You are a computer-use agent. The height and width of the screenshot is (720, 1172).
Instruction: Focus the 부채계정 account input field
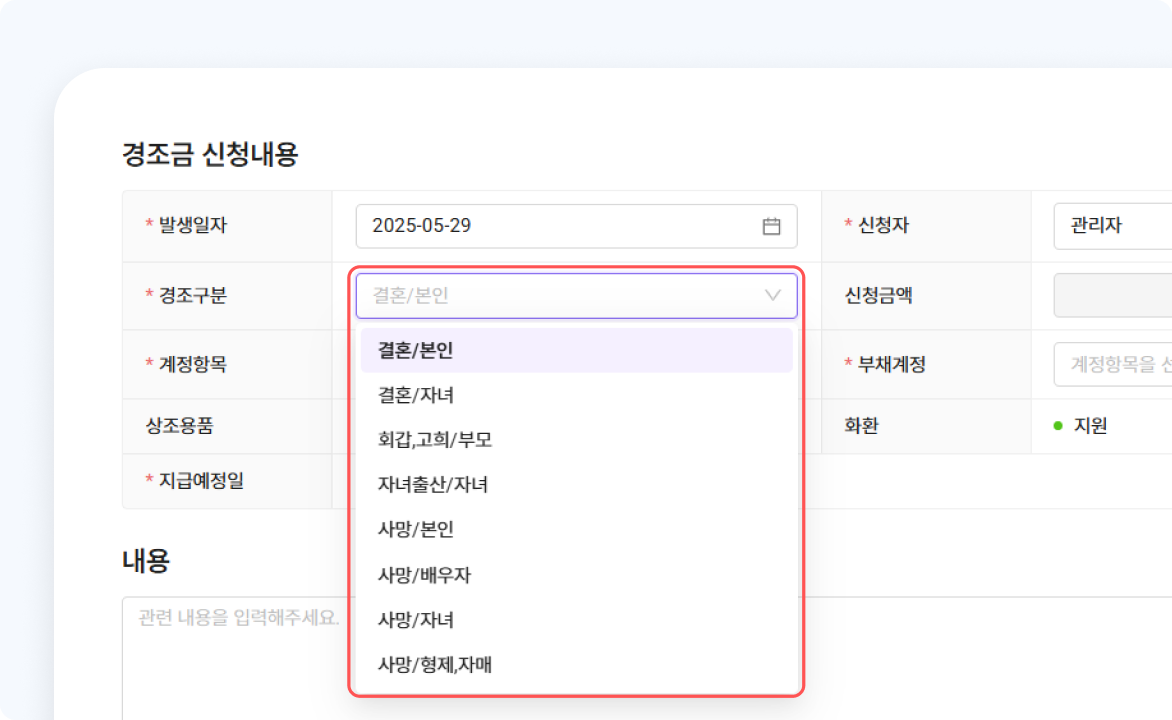coord(1112,364)
